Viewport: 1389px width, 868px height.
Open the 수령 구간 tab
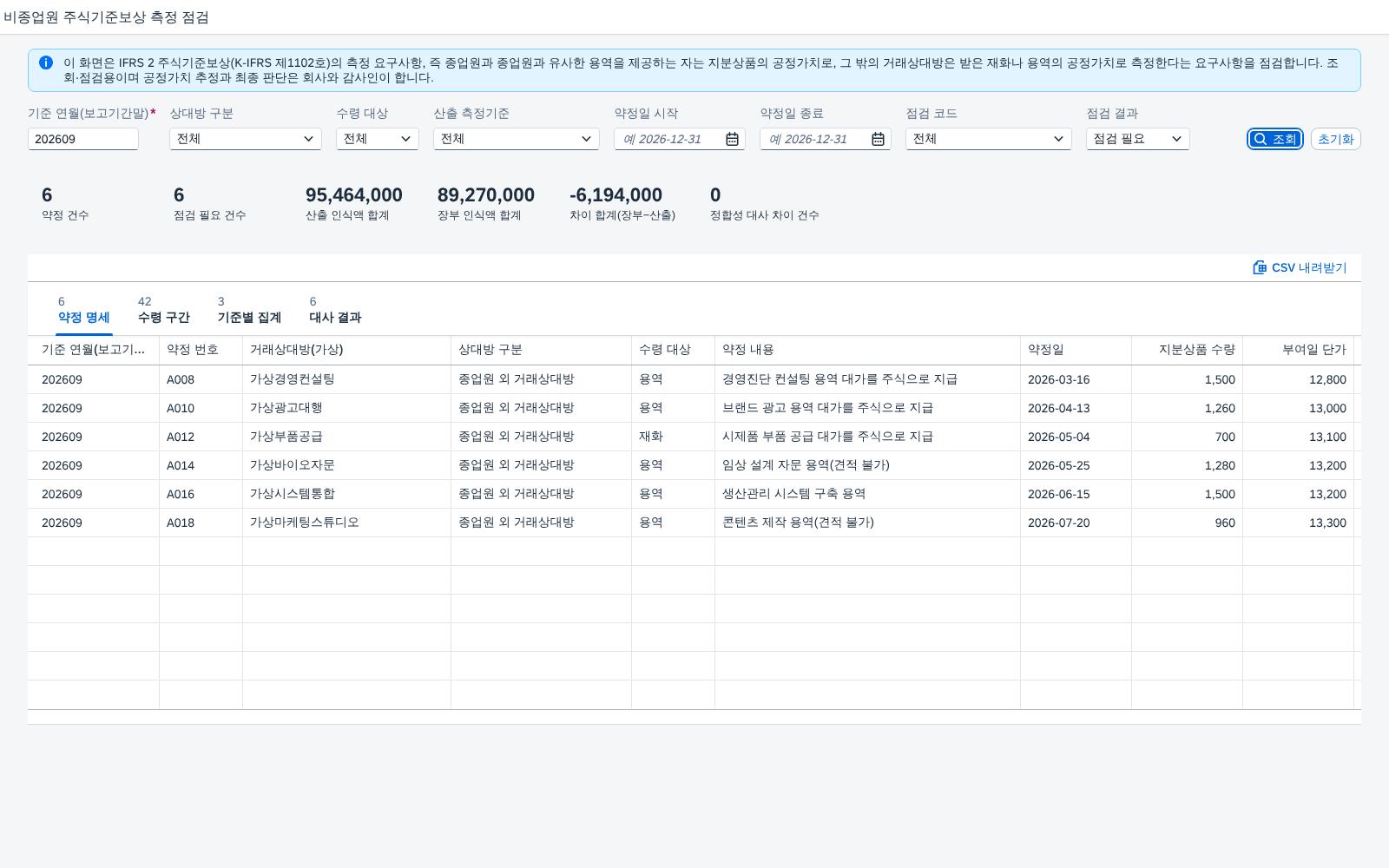tap(163, 310)
